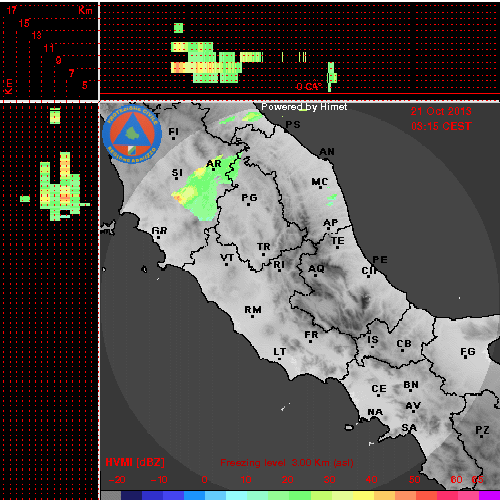Viewport: 500px width, 500px height.
Task: Select the gray swatch on the dBZ scale
Action: coord(111,495)
